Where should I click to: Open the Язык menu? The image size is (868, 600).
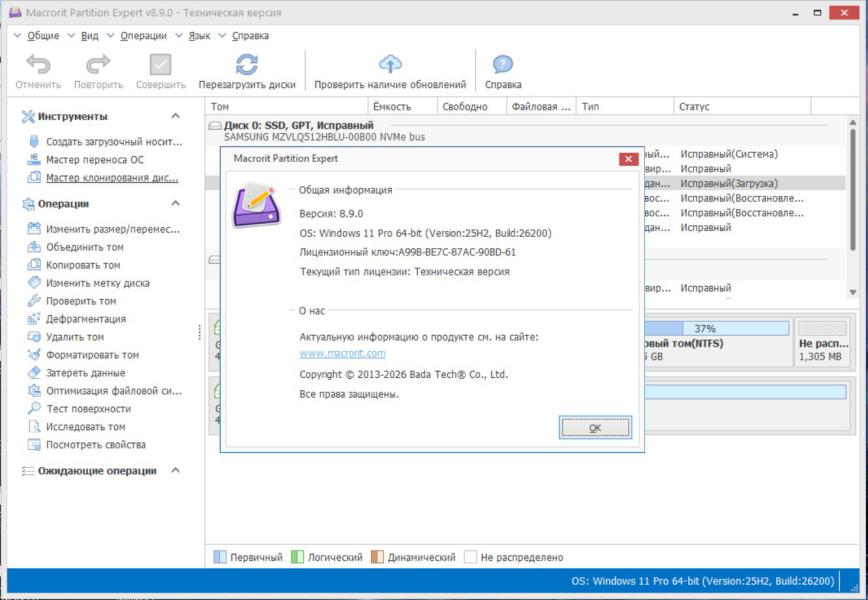199,35
